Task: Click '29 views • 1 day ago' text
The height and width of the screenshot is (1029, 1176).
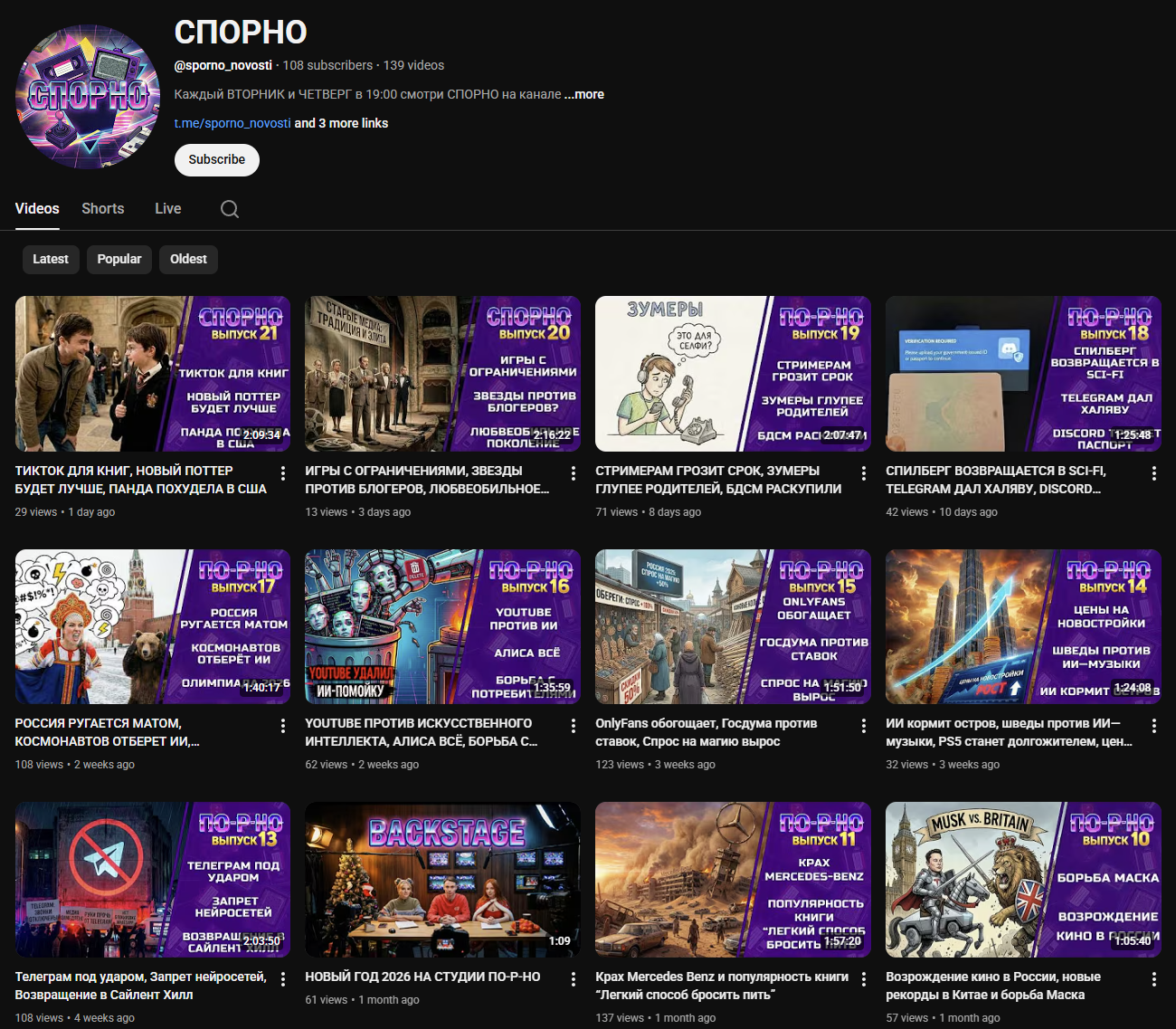Action: point(65,512)
